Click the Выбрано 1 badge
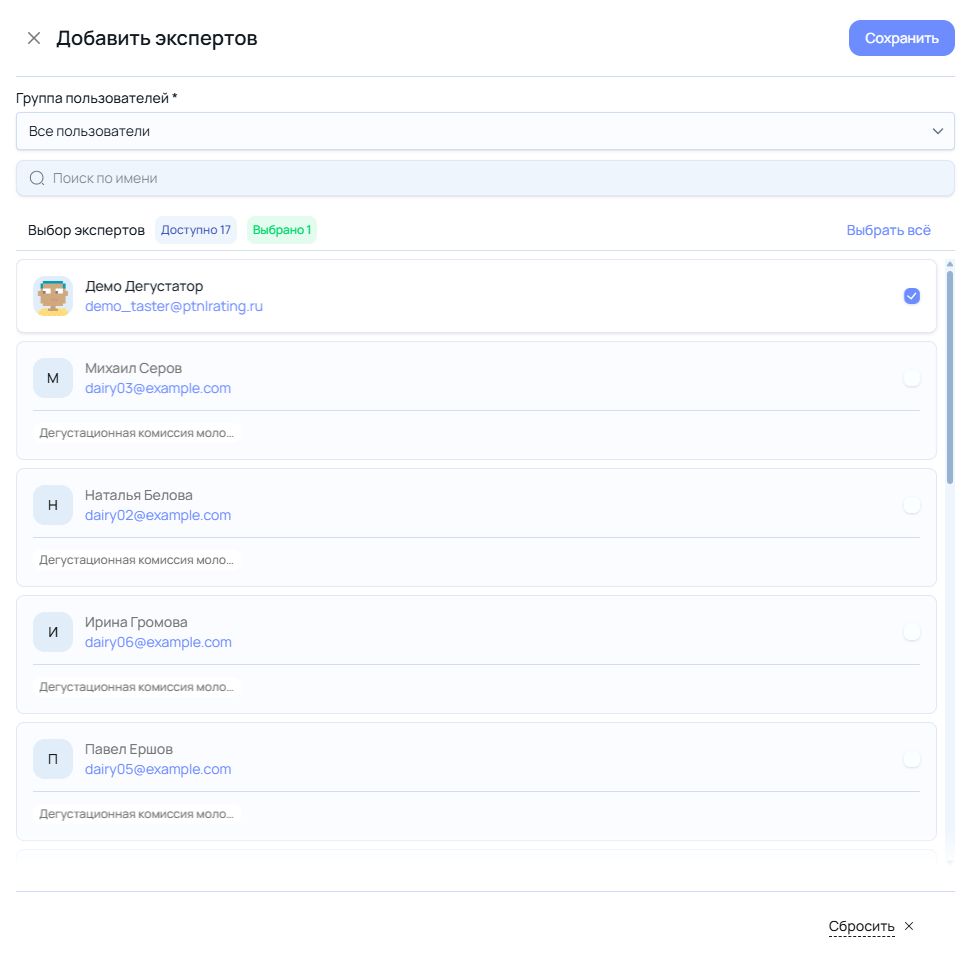 click(x=282, y=230)
